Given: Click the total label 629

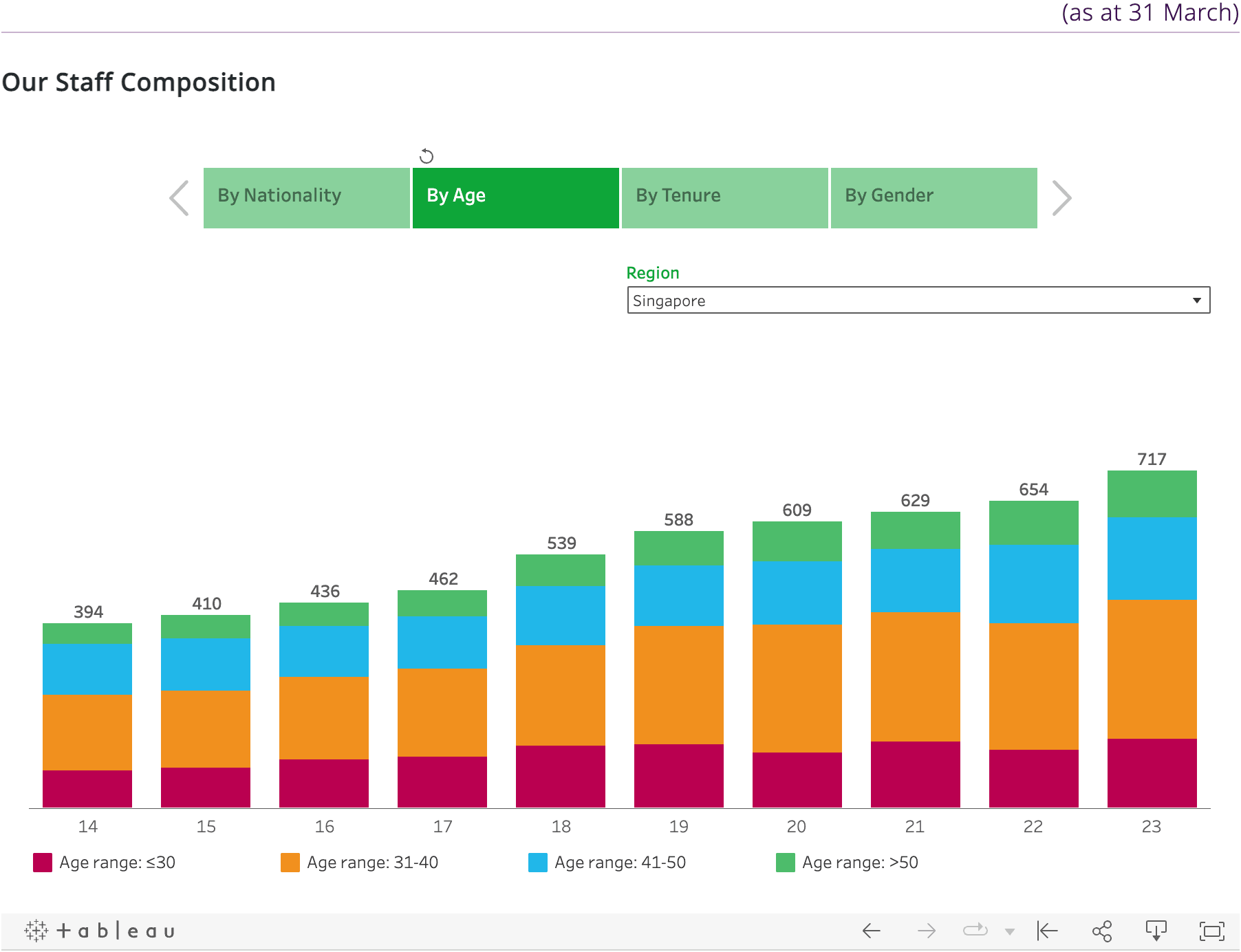Looking at the screenshot, I should [x=916, y=501].
